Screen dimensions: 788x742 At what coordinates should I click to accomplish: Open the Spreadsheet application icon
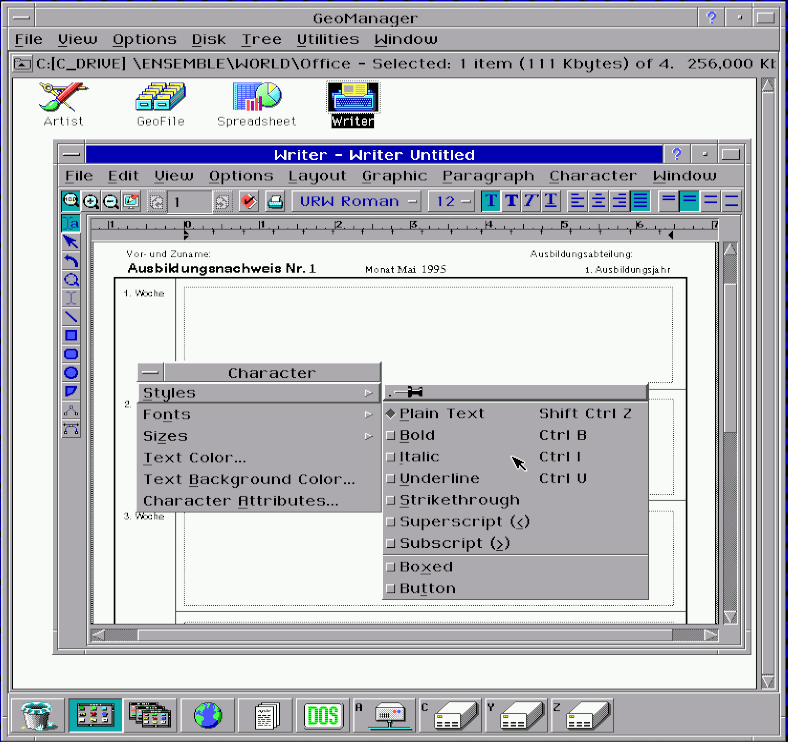tap(257, 104)
